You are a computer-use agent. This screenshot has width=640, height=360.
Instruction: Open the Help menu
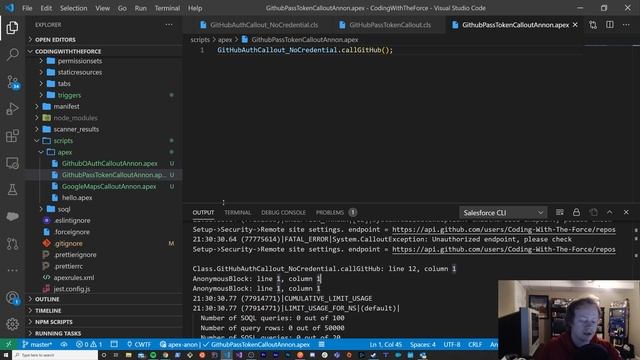click(x=195, y=8)
